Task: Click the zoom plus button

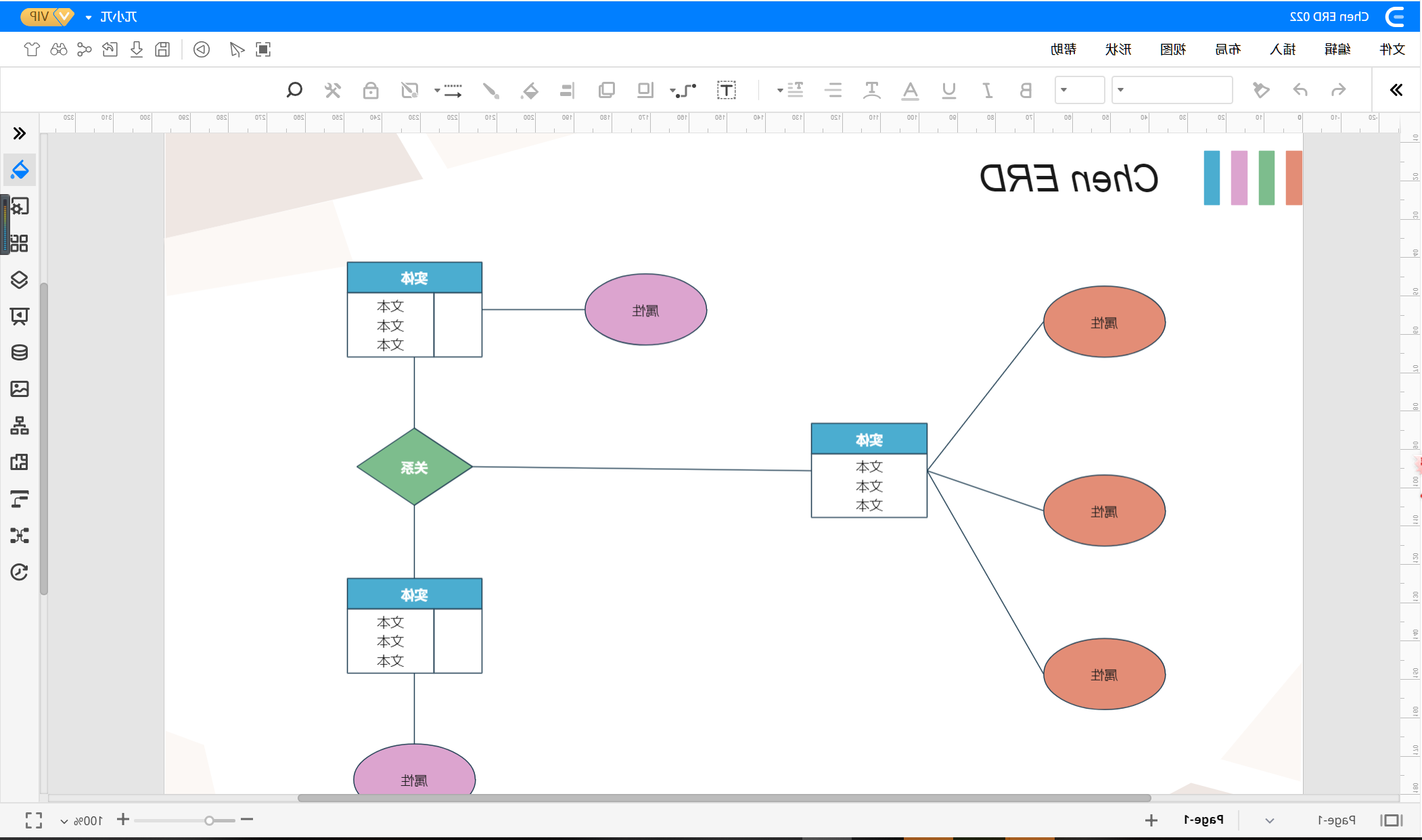Action: (122, 820)
